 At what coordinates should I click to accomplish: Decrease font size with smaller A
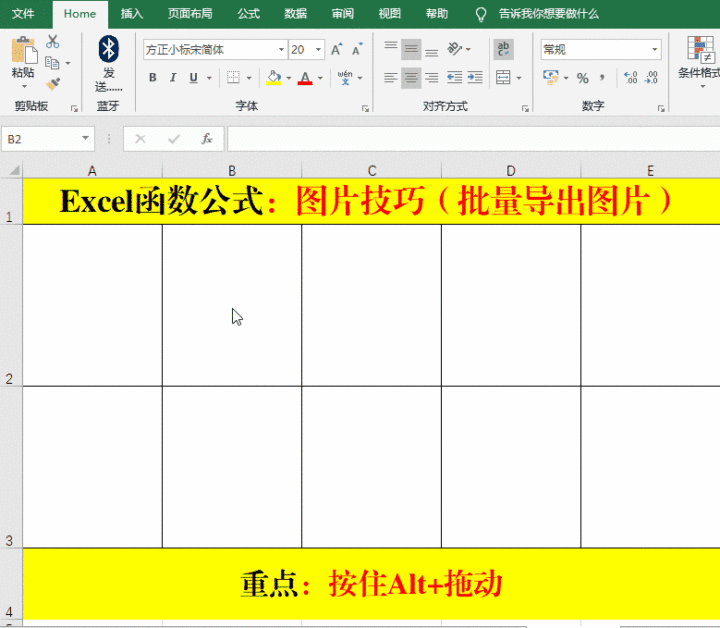357,49
